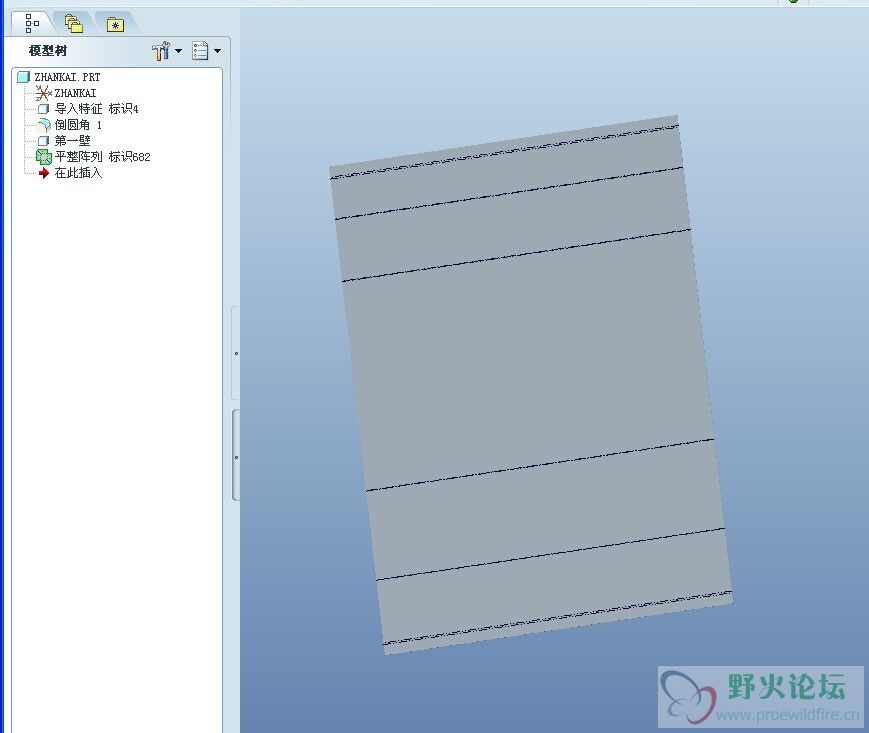869x733 pixels.
Task: Click the flat pattern icon of 平整阵列
Action: coord(43,157)
